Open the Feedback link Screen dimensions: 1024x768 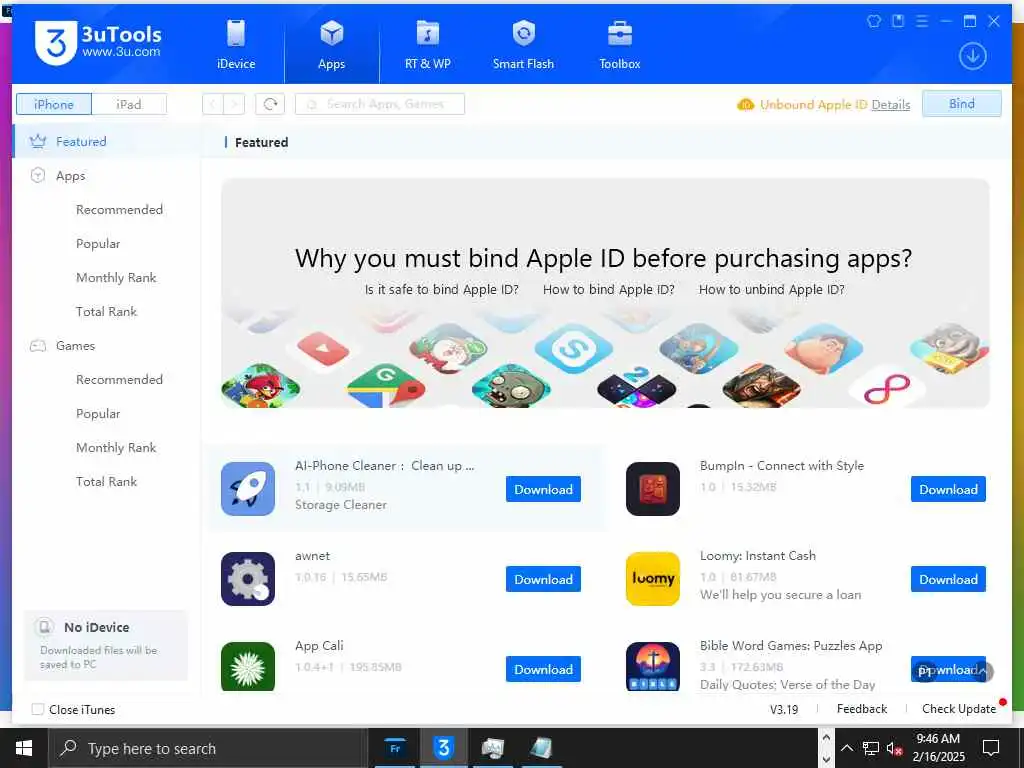click(x=862, y=709)
